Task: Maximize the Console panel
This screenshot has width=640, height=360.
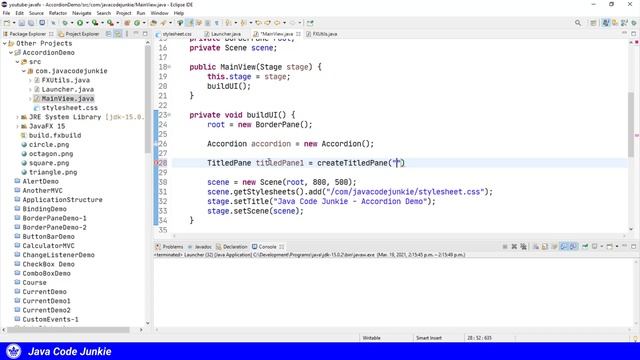Action: (x=633, y=247)
